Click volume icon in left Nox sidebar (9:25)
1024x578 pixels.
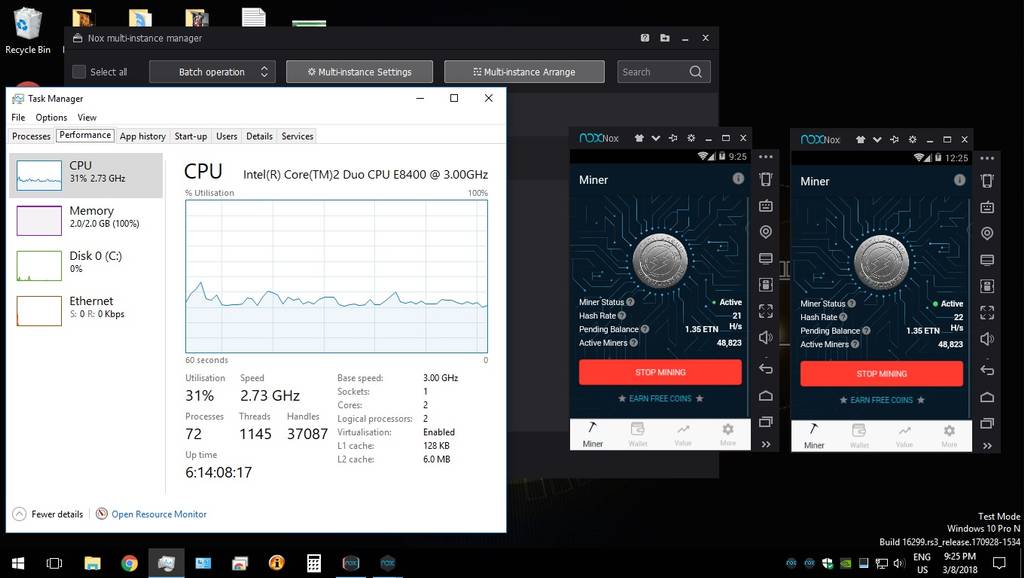[766, 337]
